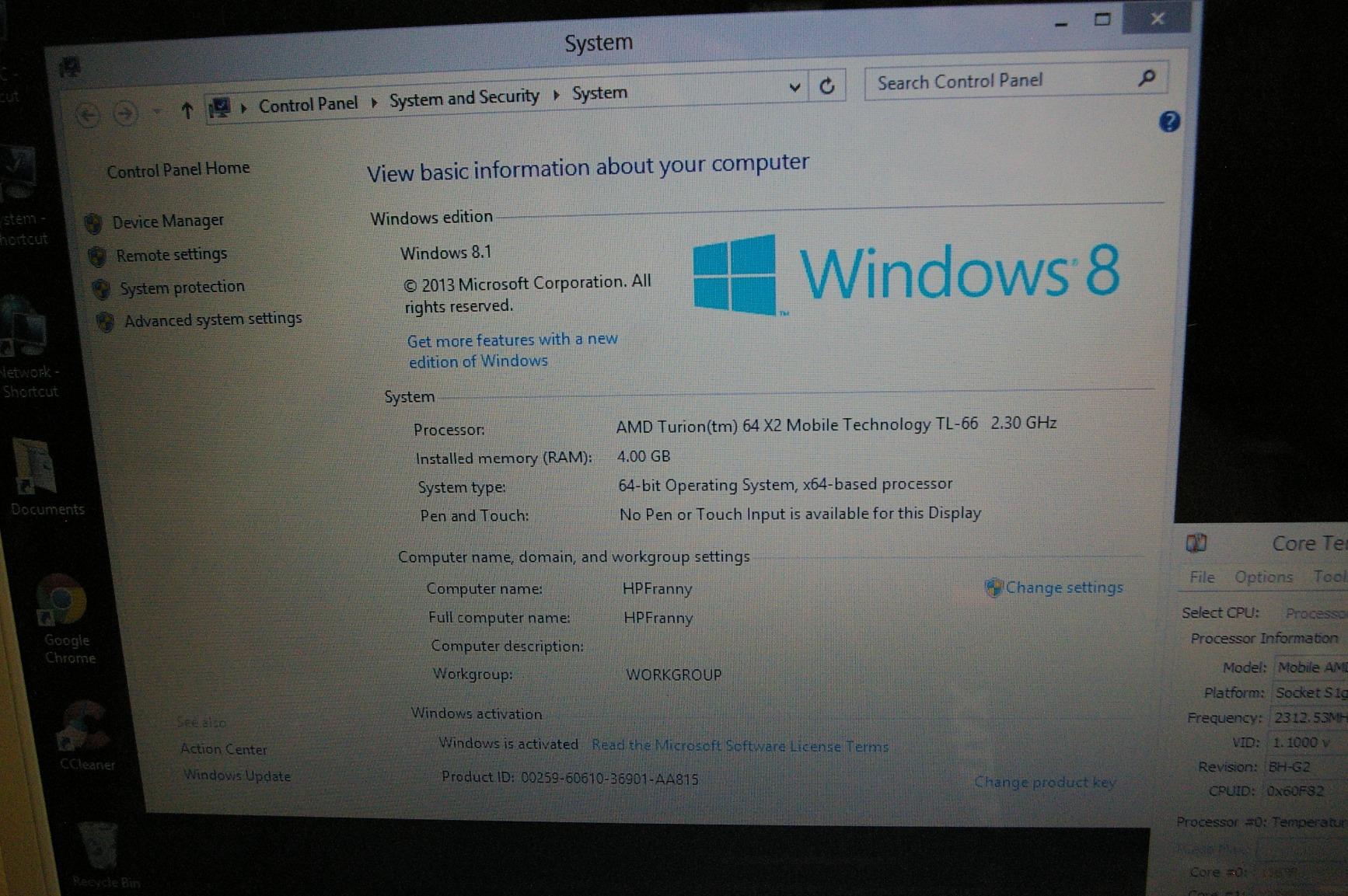This screenshot has height=896, width=1348.
Task: Click the Change product key link
Action: click(1045, 783)
